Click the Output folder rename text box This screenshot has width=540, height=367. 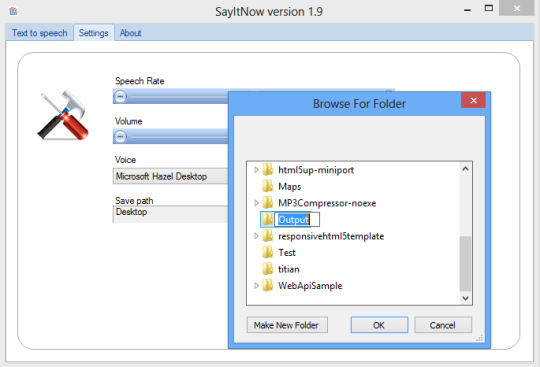[297, 219]
